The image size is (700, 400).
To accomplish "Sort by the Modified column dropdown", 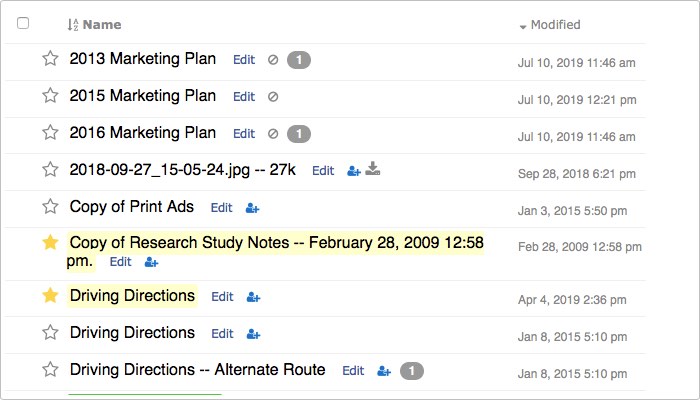I will pos(550,25).
